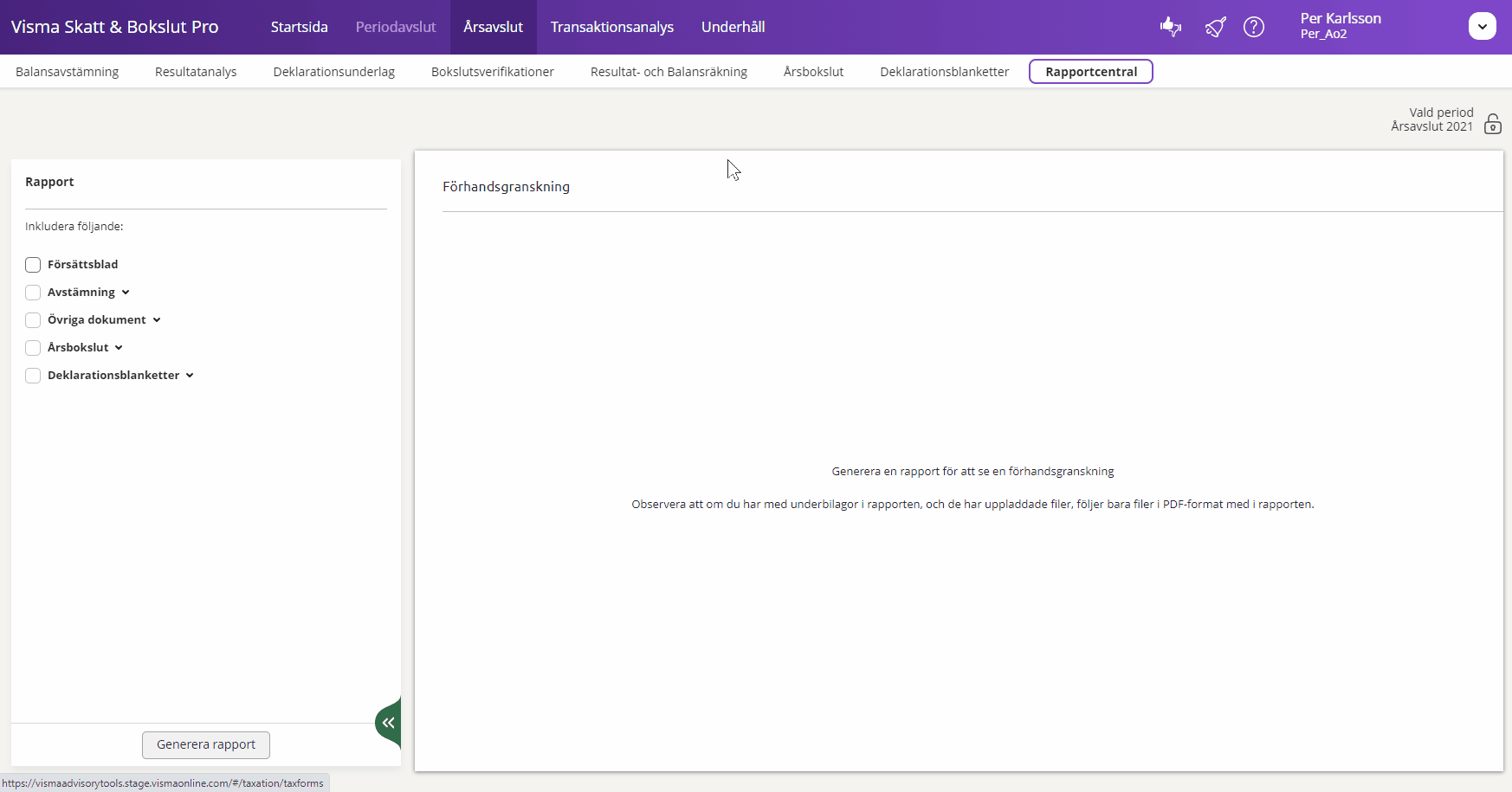Open the Balansavstämning tab
Screen dimensions: 1512x792
tap(68, 72)
